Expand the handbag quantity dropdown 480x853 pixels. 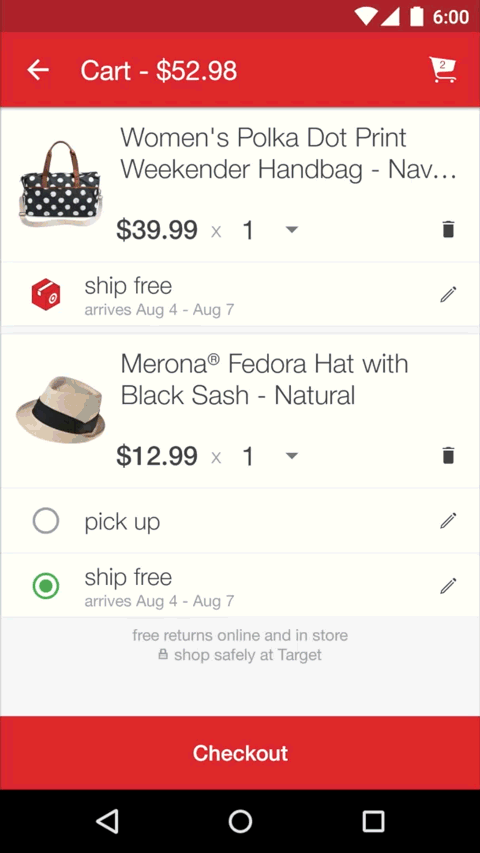coord(292,230)
